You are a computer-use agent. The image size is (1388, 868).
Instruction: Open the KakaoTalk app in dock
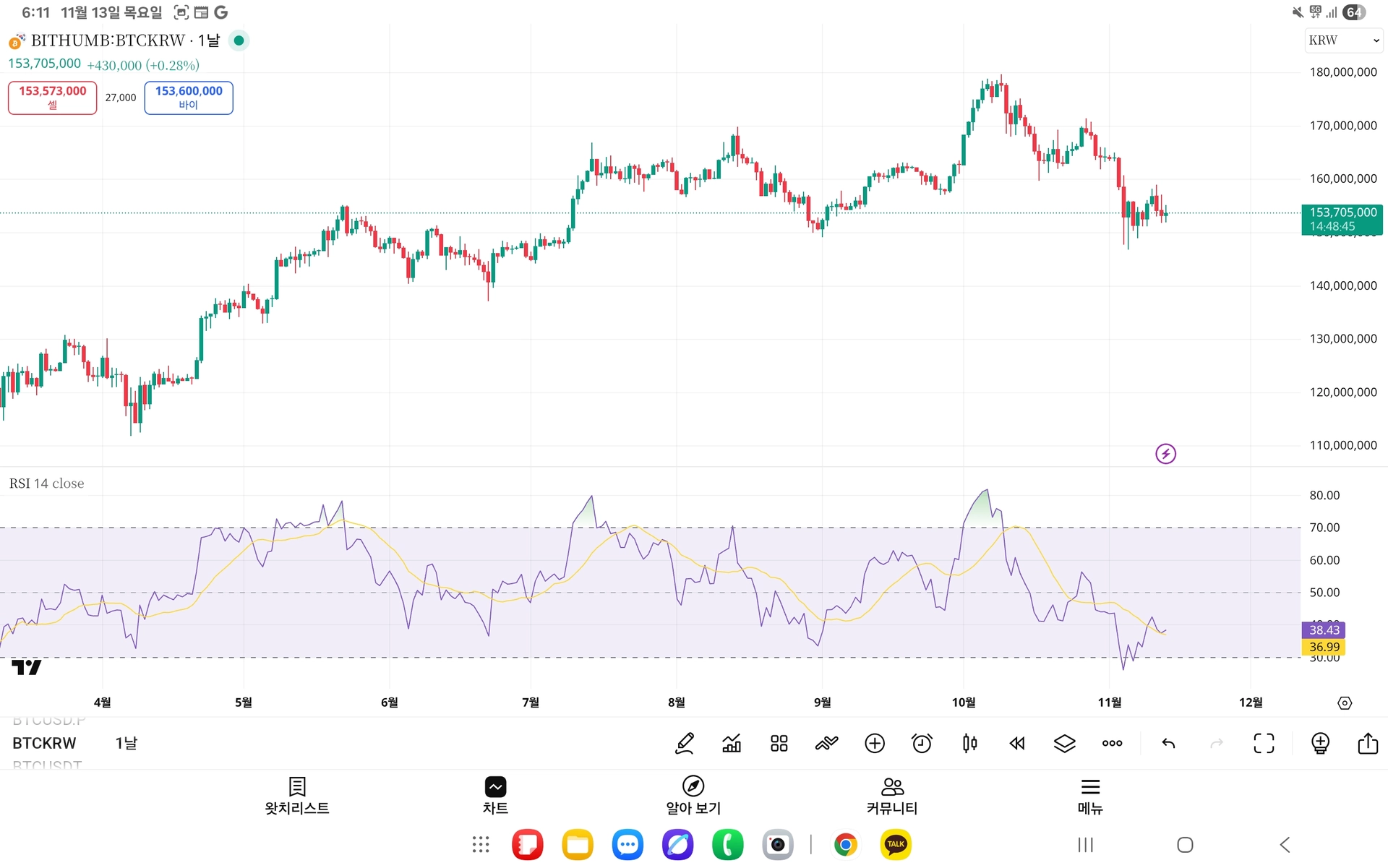pyautogui.click(x=896, y=844)
